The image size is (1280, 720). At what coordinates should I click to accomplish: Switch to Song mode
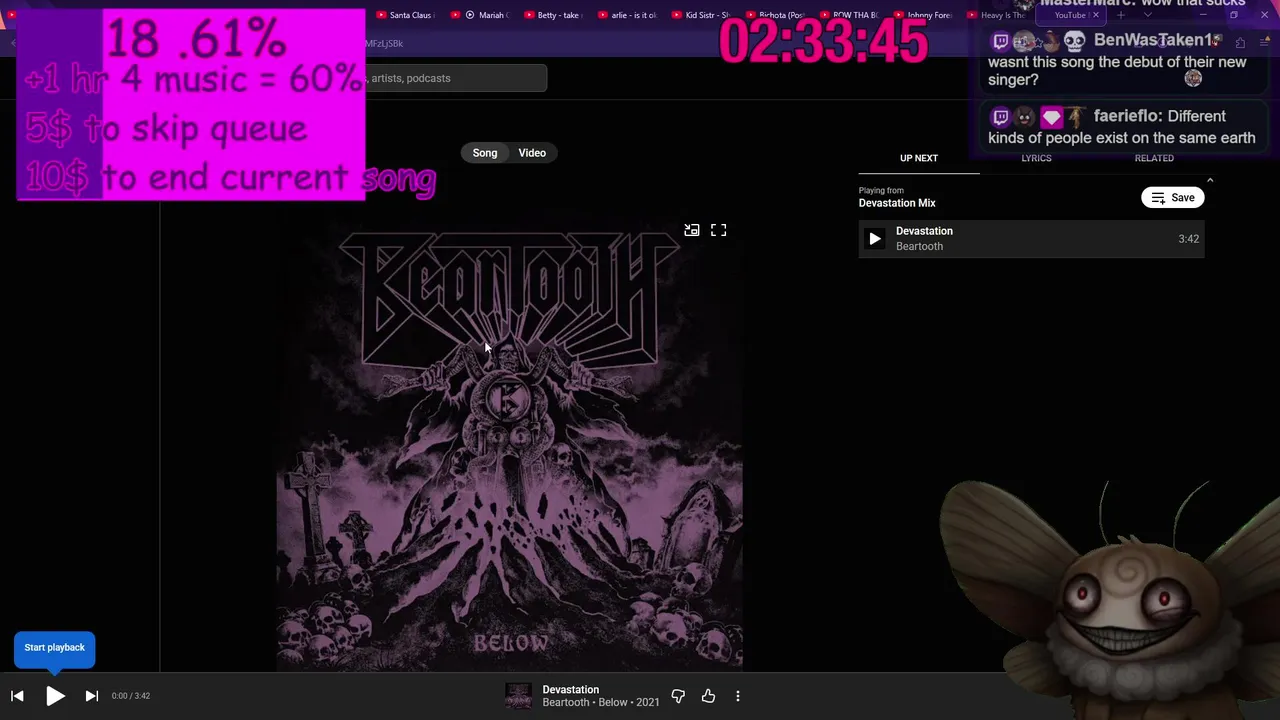tap(485, 153)
